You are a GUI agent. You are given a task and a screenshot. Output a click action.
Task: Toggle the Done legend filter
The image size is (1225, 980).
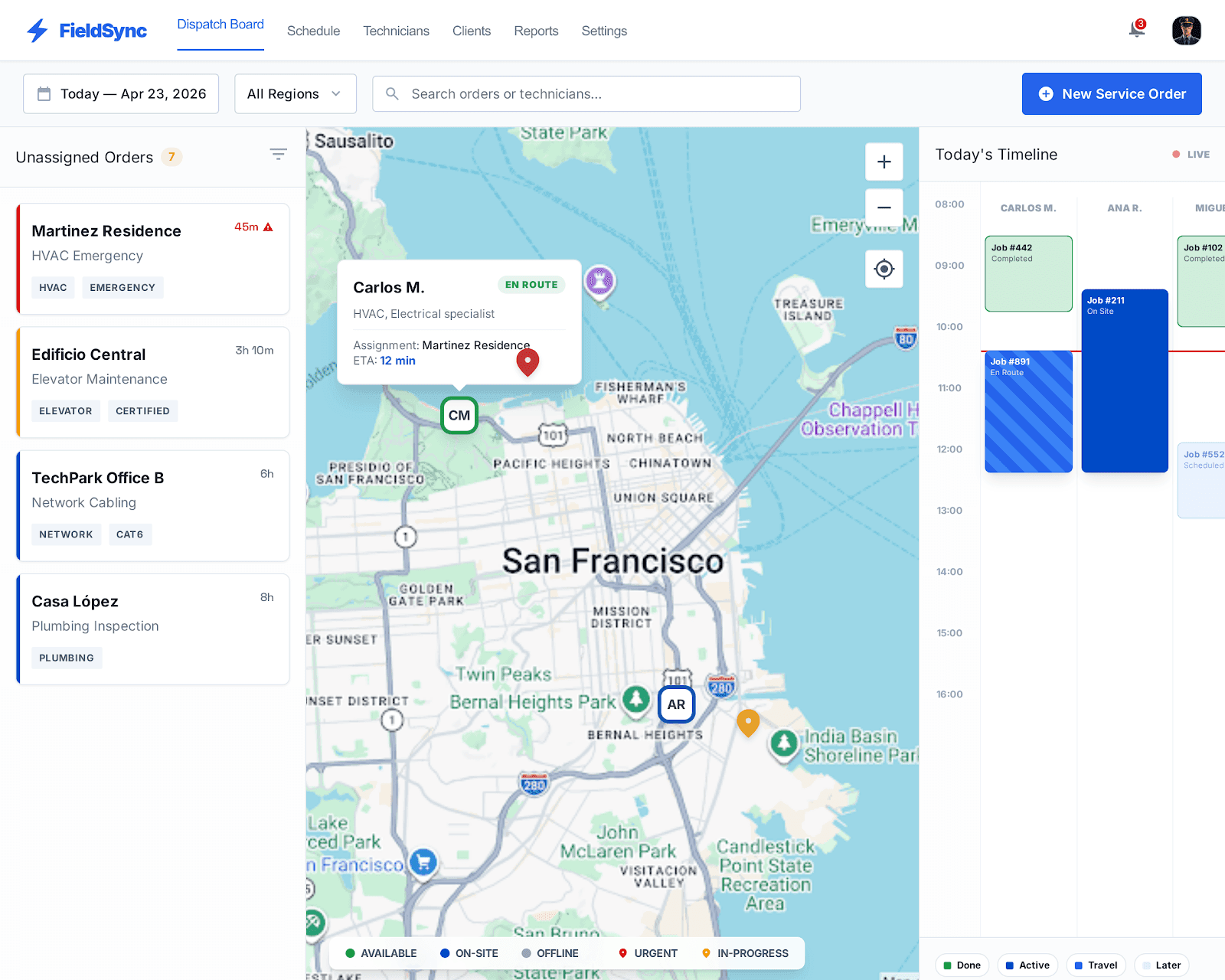(962, 965)
